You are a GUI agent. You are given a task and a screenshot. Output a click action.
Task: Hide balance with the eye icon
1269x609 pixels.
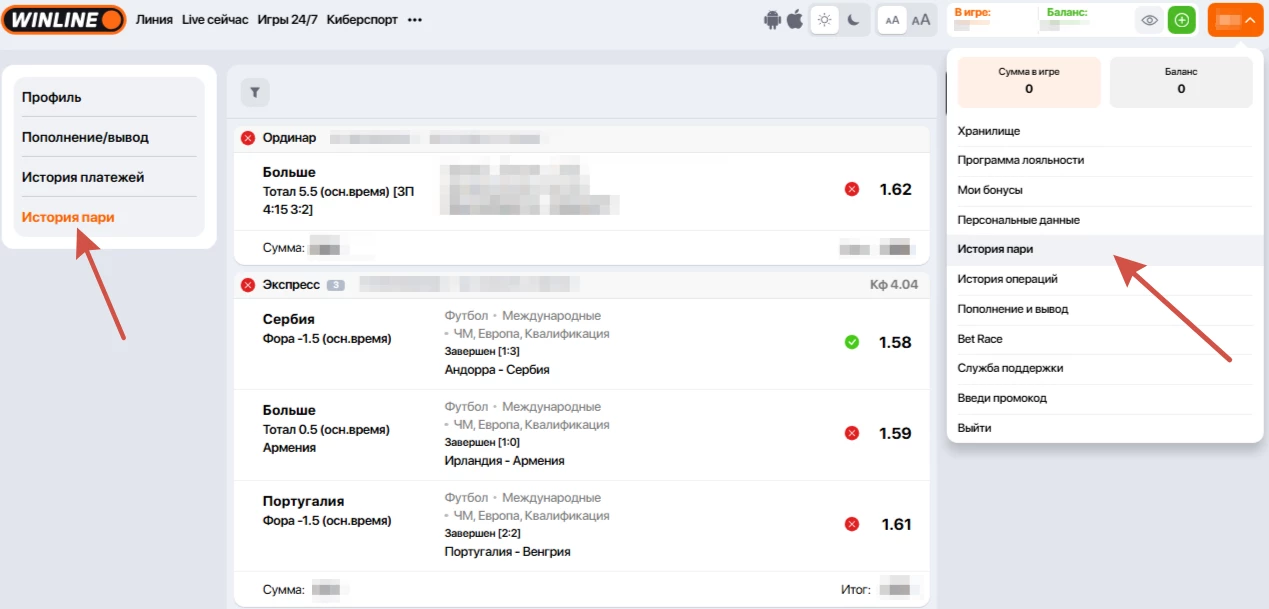click(1150, 20)
